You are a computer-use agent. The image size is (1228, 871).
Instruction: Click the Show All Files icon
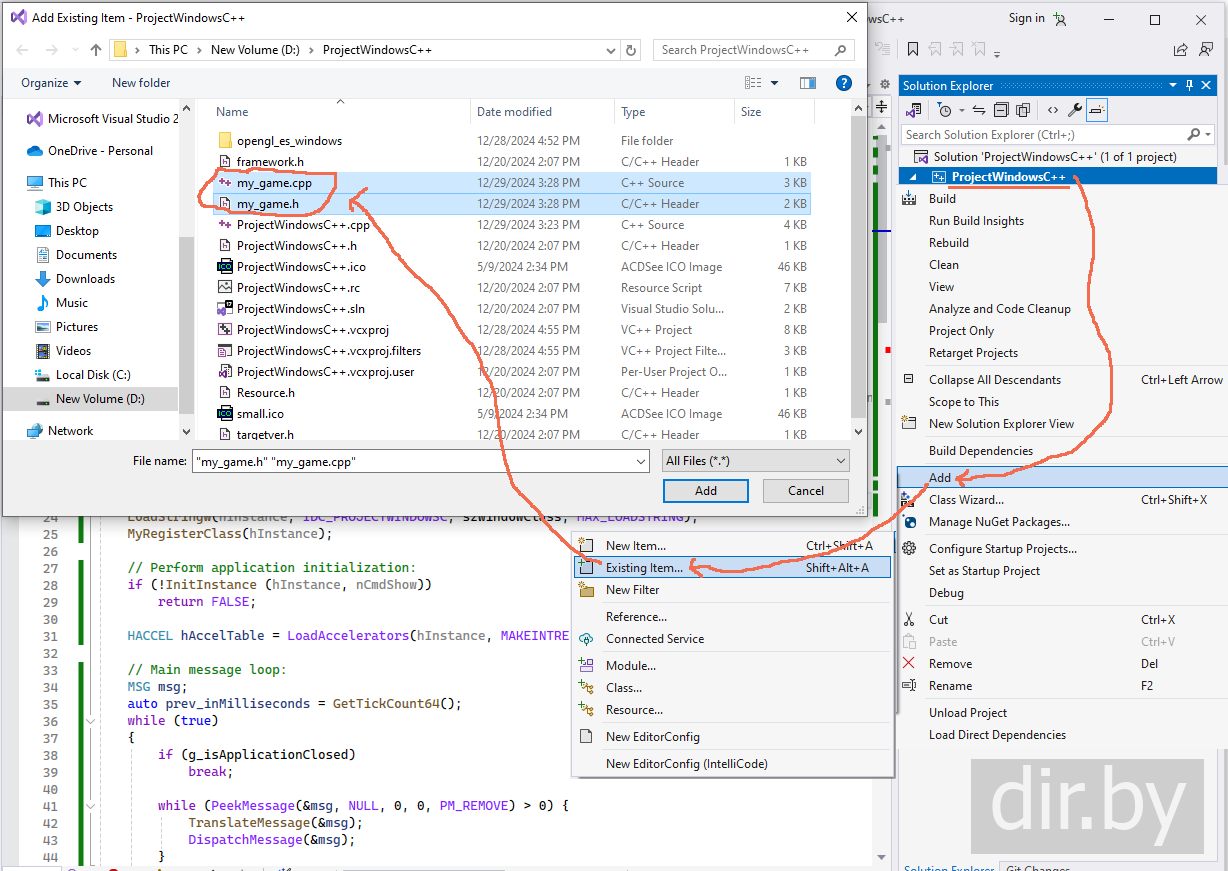pyautogui.click(x=1023, y=110)
